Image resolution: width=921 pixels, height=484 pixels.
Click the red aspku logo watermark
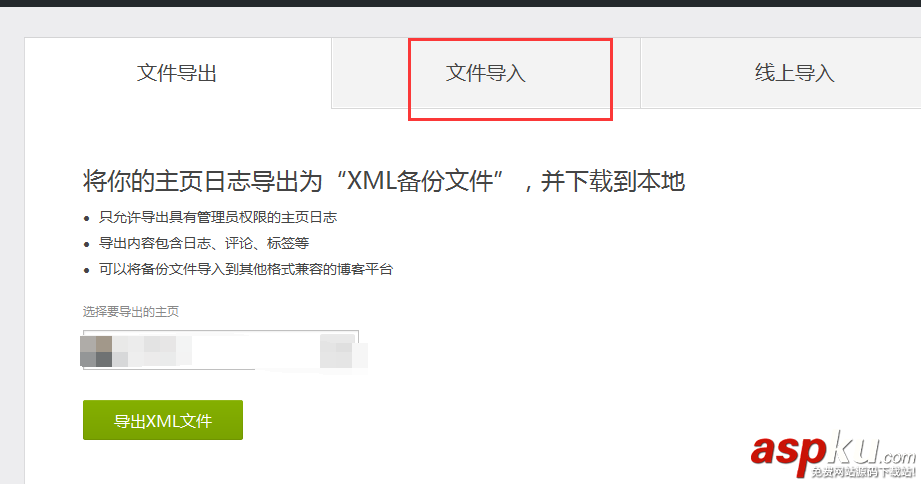click(790, 451)
